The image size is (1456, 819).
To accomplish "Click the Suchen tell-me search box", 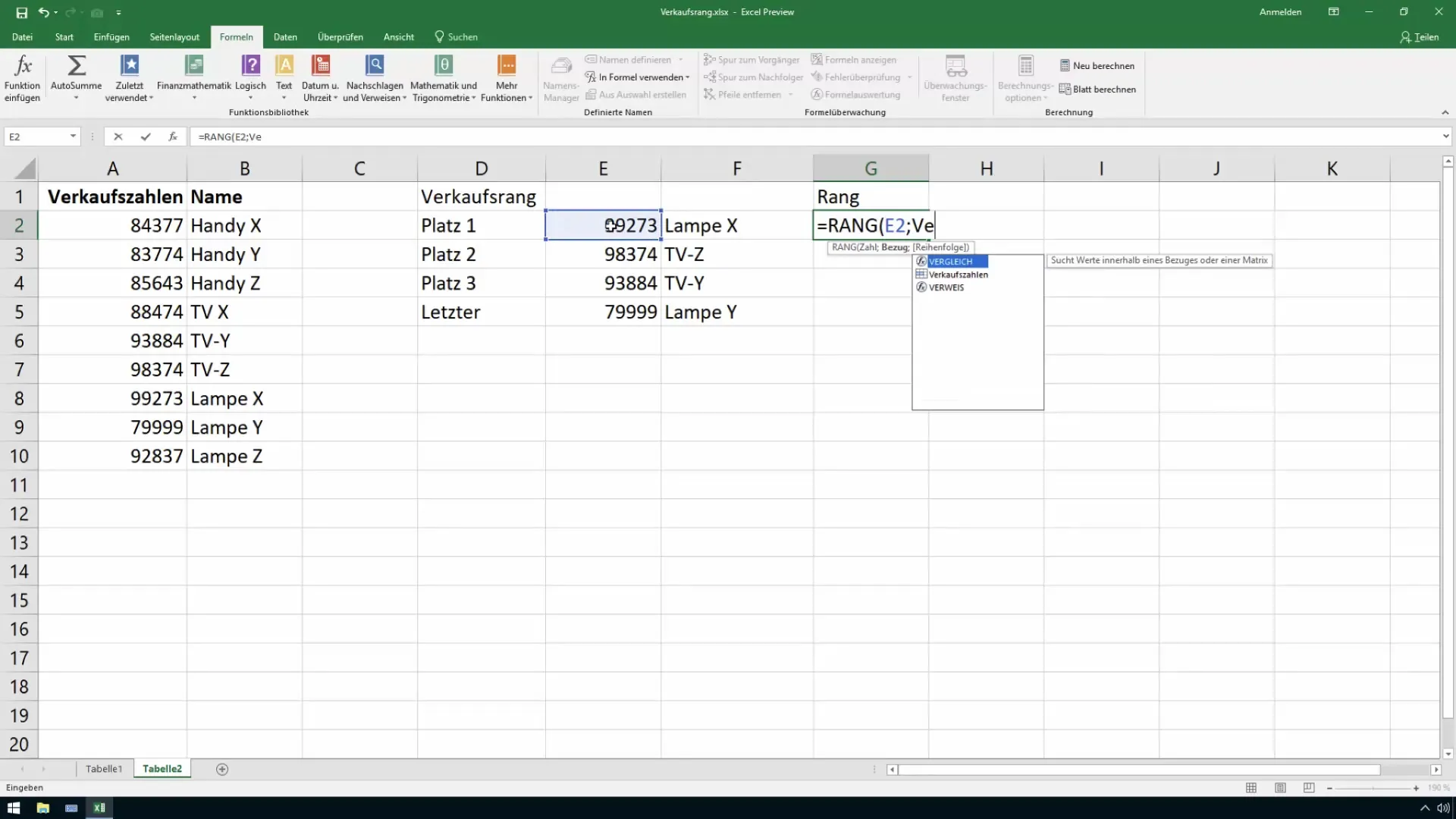I will pos(457,37).
